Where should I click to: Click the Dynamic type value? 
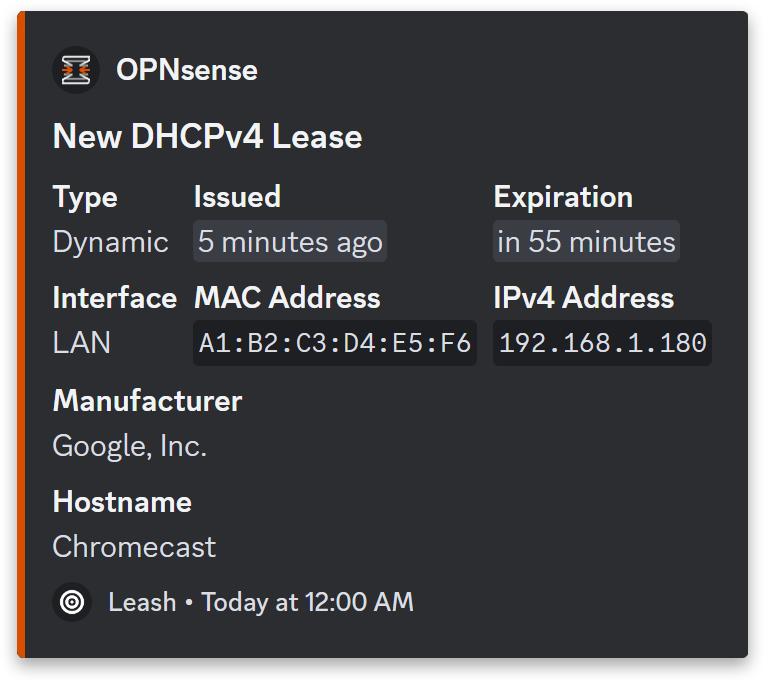point(110,242)
